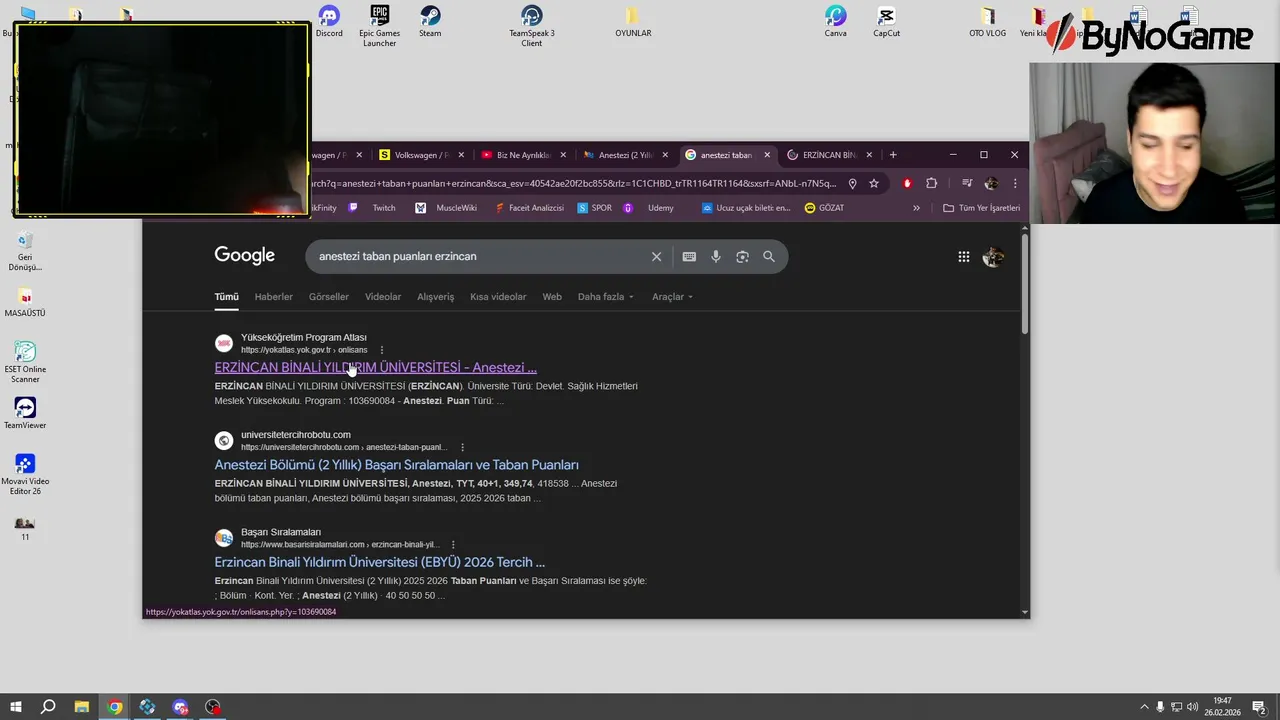Open the Google apps grid
The width and height of the screenshot is (1280, 720).
[x=963, y=257]
